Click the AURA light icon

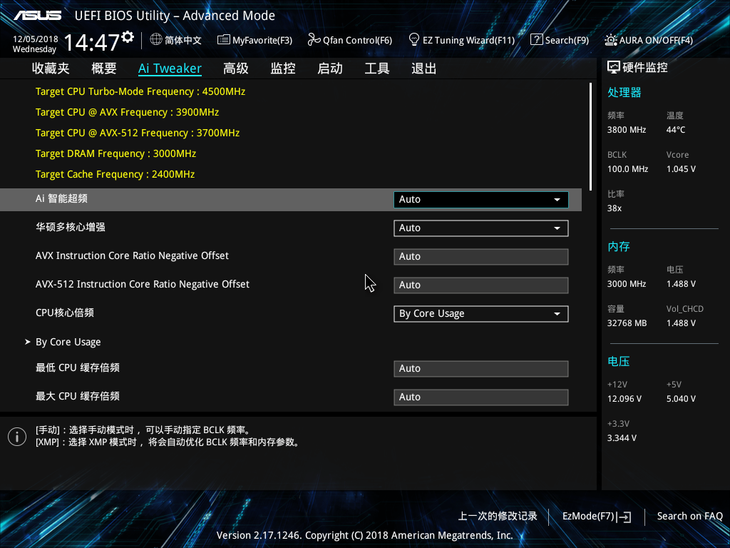point(611,40)
